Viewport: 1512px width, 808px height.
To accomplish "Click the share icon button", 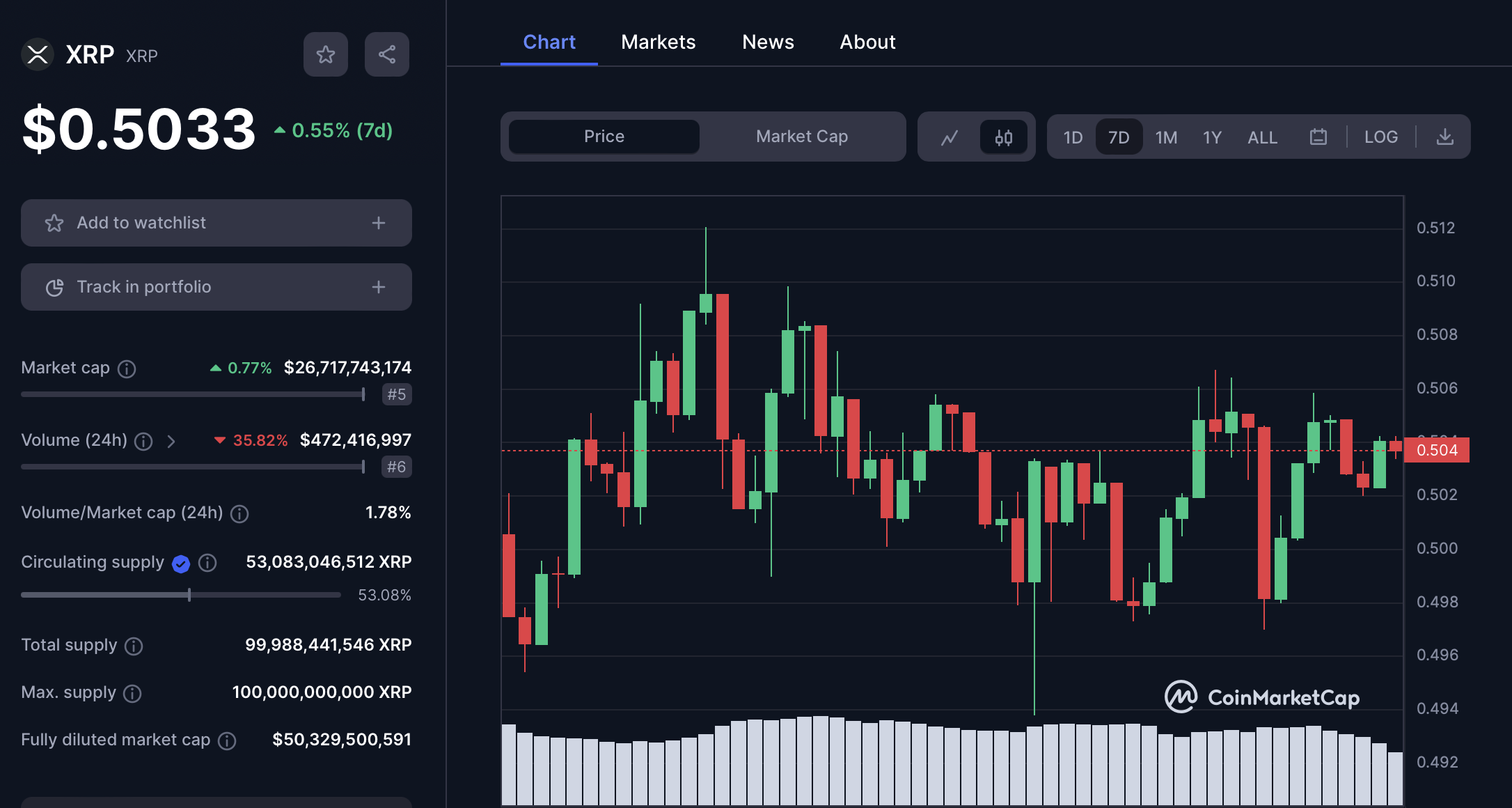I will click(x=386, y=54).
